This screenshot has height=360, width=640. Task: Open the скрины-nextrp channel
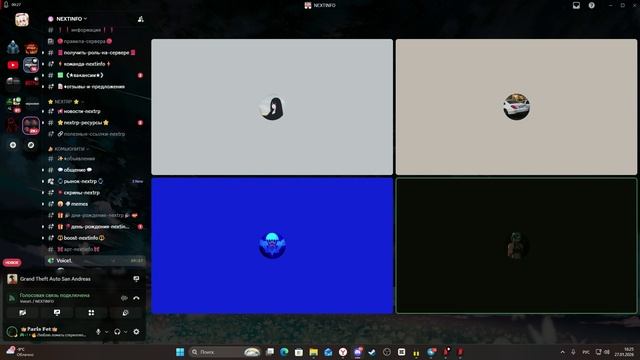(95, 193)
